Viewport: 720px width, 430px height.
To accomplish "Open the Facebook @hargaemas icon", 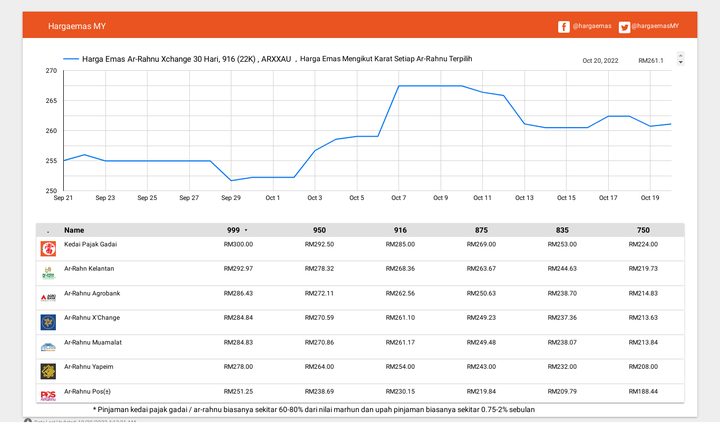I will (564, 27).
